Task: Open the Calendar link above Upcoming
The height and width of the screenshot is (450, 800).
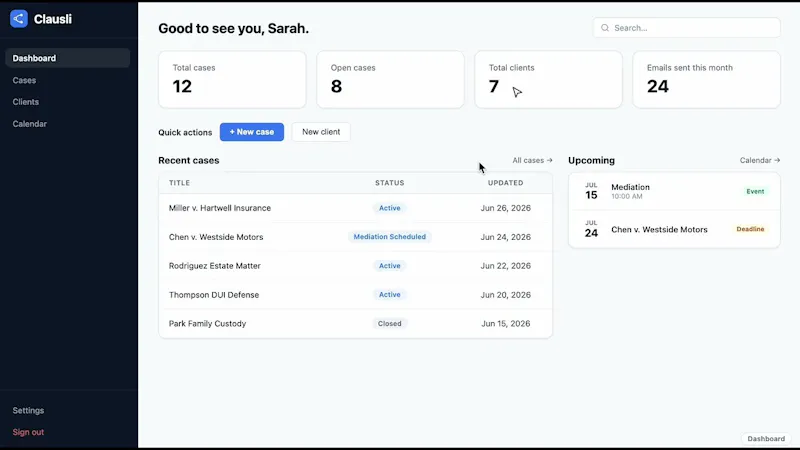Action: tap(760, 160)
